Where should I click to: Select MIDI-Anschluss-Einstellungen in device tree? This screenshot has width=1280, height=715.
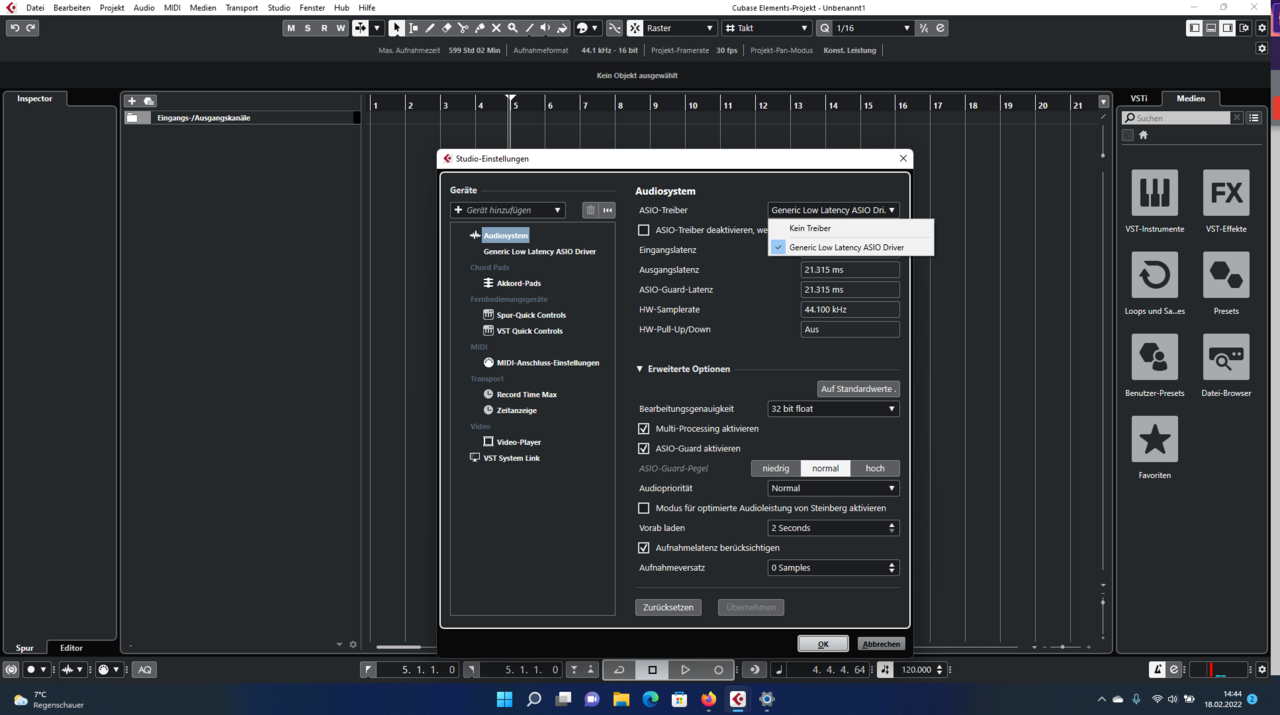547,363
